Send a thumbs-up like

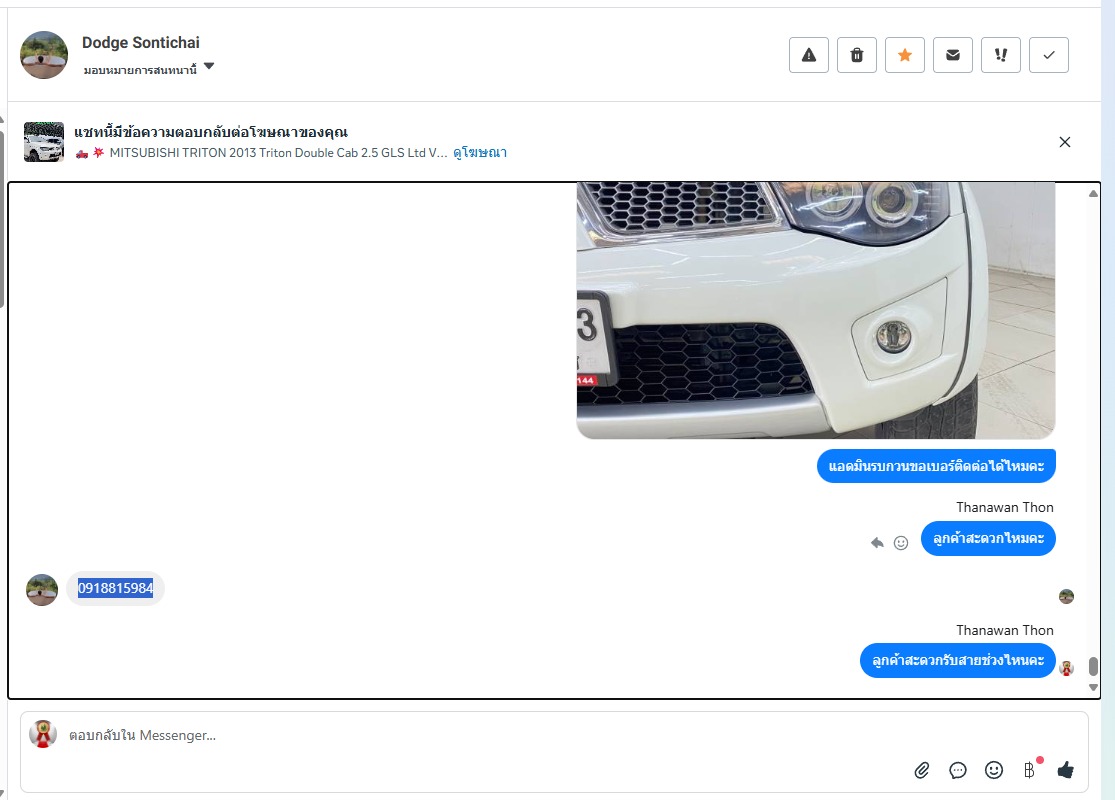coord(1065,769)
